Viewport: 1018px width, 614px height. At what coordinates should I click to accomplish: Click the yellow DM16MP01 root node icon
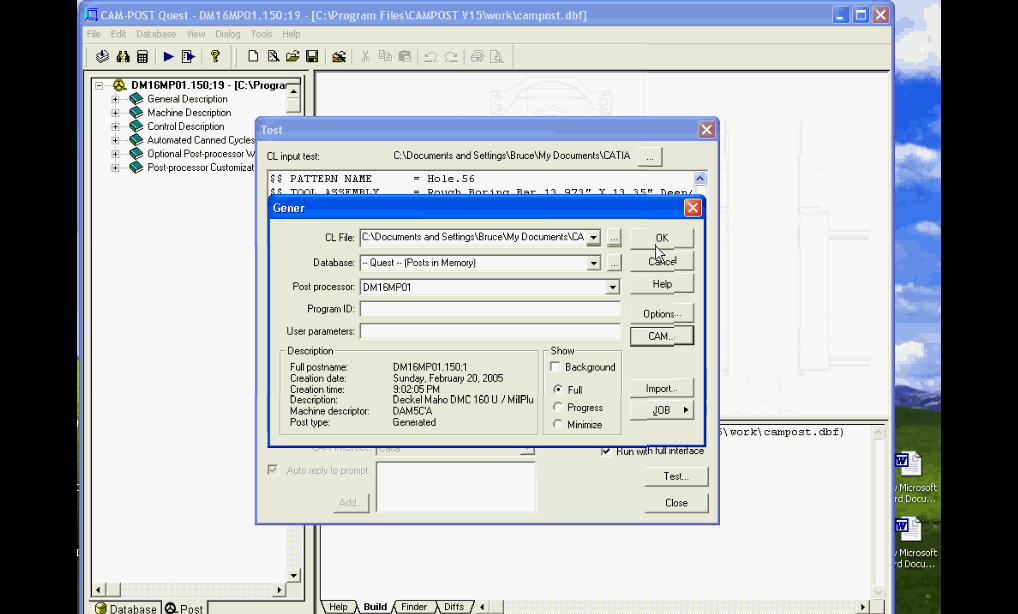(119, 85)
